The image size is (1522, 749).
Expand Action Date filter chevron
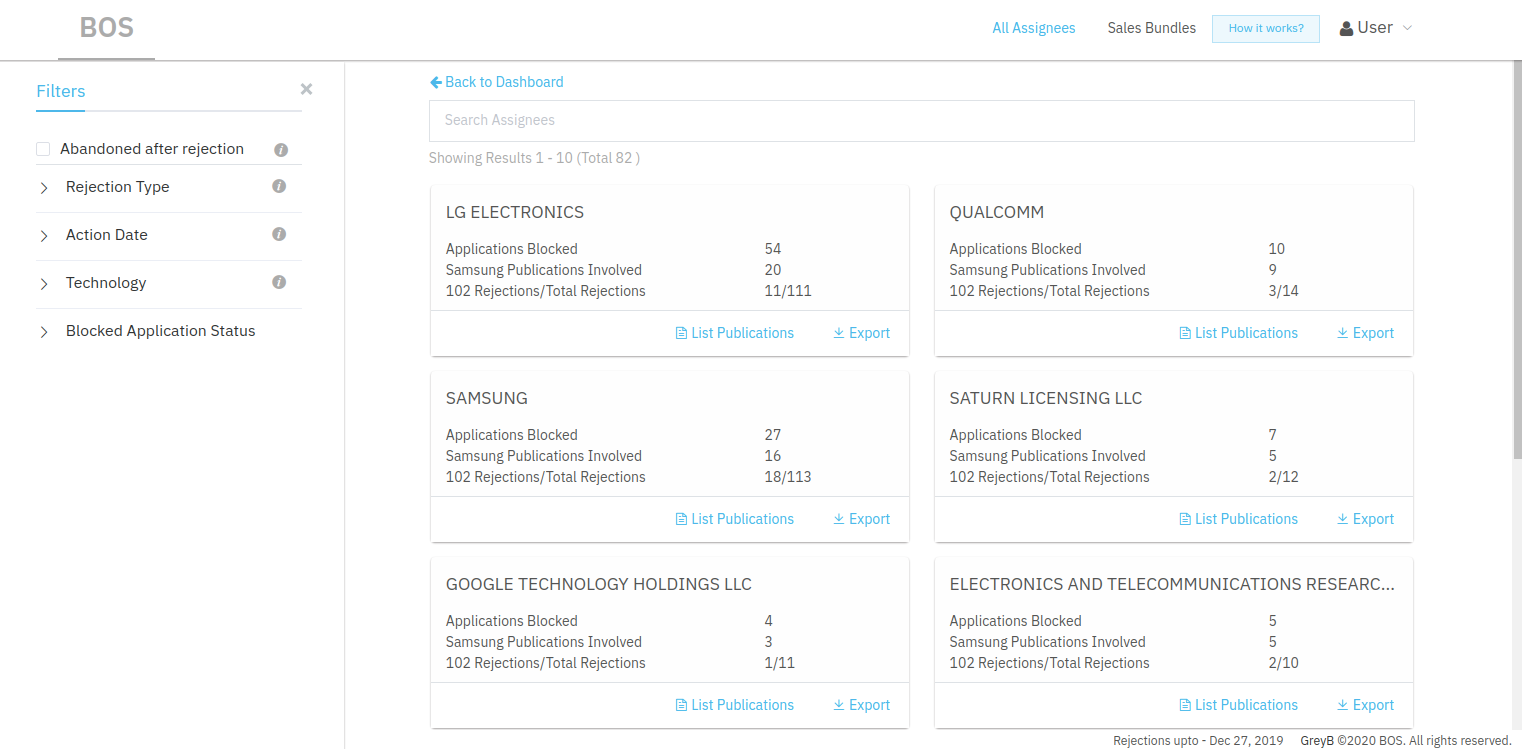[x=44, y=236]
